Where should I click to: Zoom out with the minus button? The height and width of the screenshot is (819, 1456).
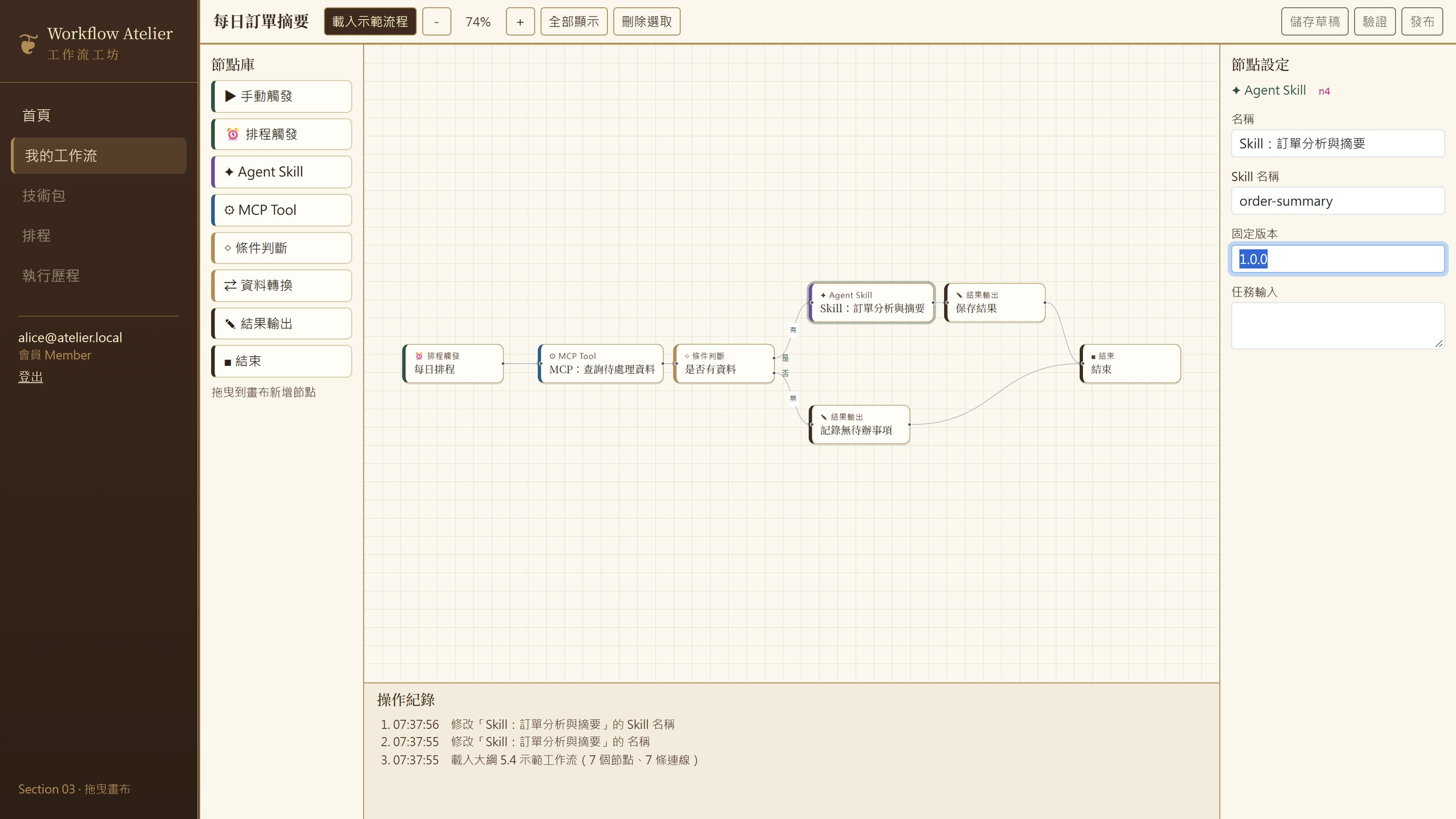[436, 21]
